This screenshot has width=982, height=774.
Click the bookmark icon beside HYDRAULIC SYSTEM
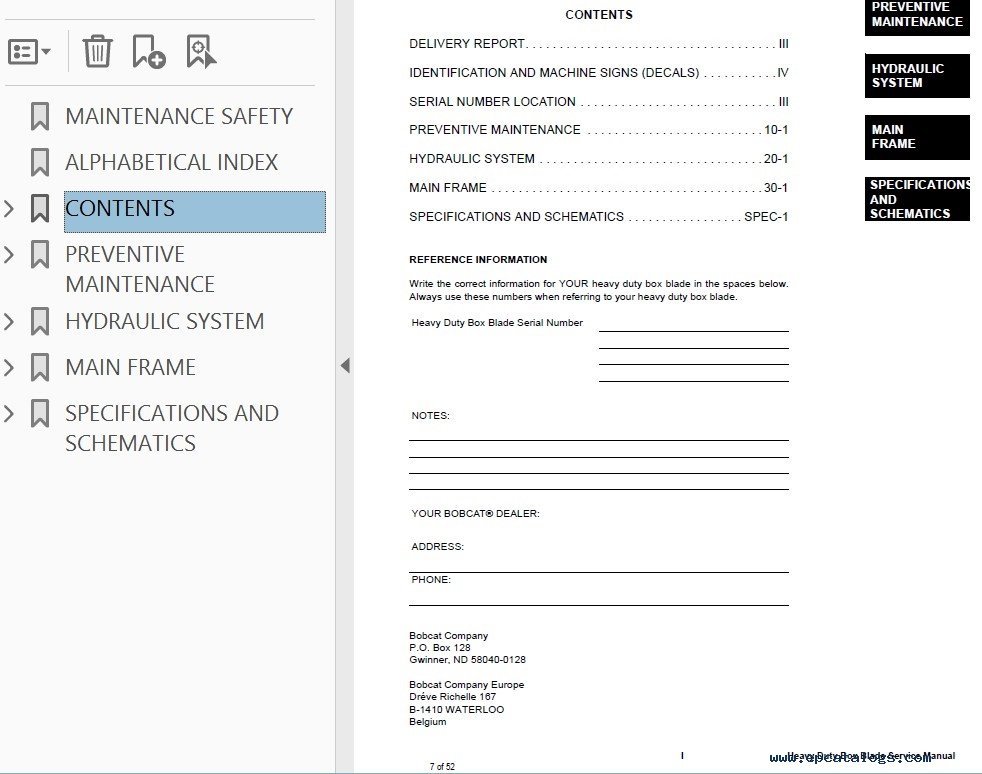[x=40, y=321]
